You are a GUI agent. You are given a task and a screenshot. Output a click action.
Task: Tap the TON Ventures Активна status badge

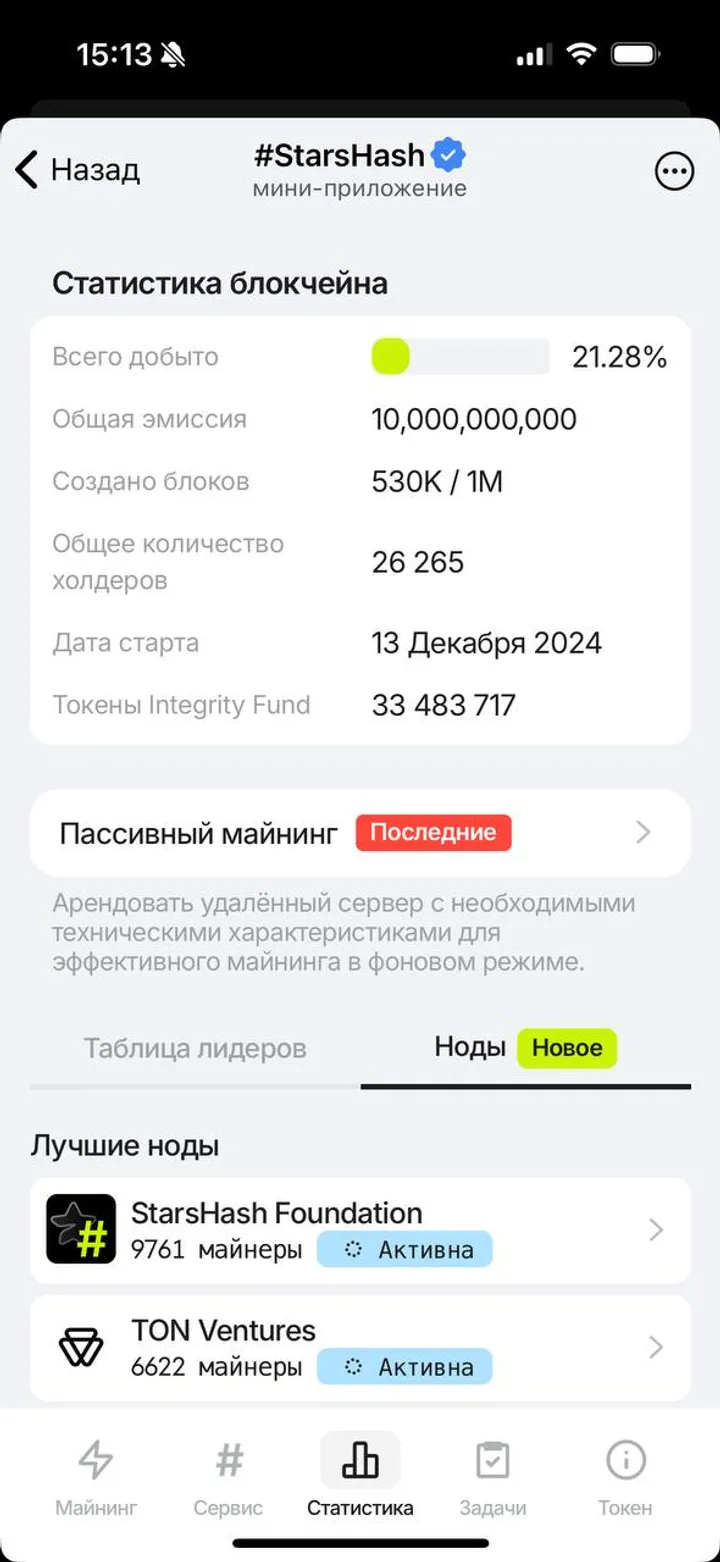(405, 1366)
